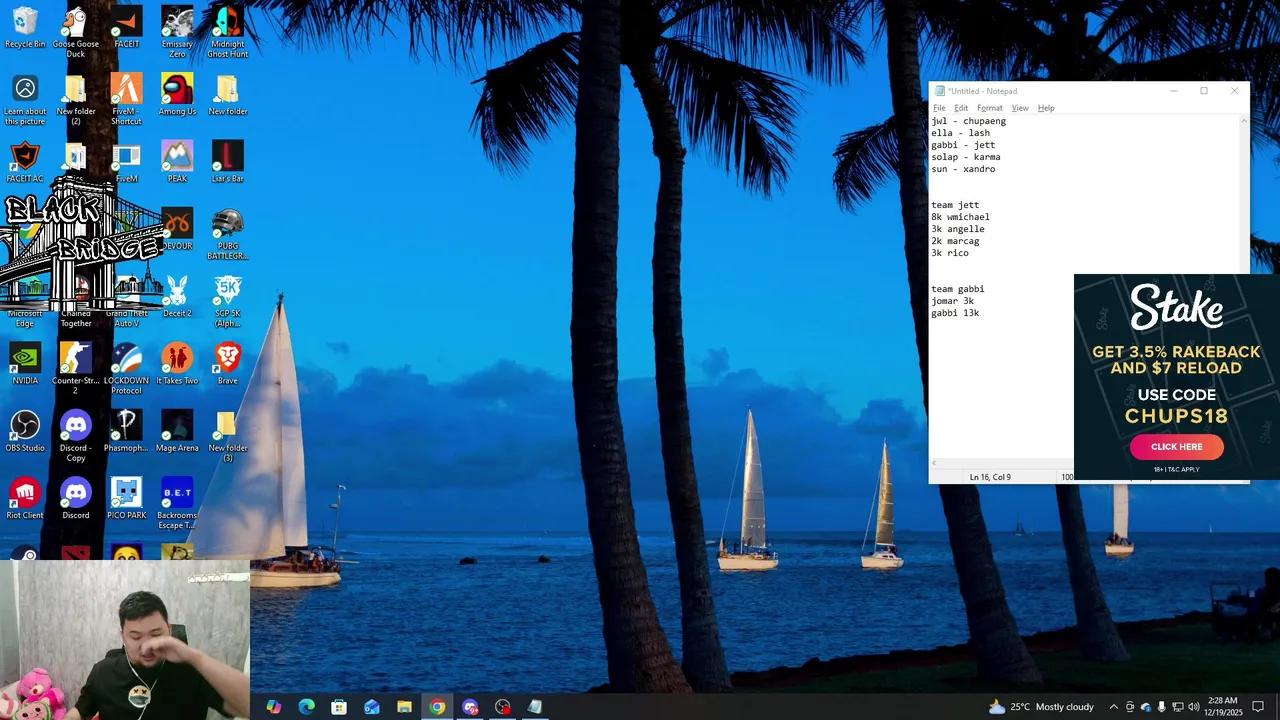Toggle the microphone icon in system tray
This screenshot has height=720, width=1280.
coord(1161,707)
